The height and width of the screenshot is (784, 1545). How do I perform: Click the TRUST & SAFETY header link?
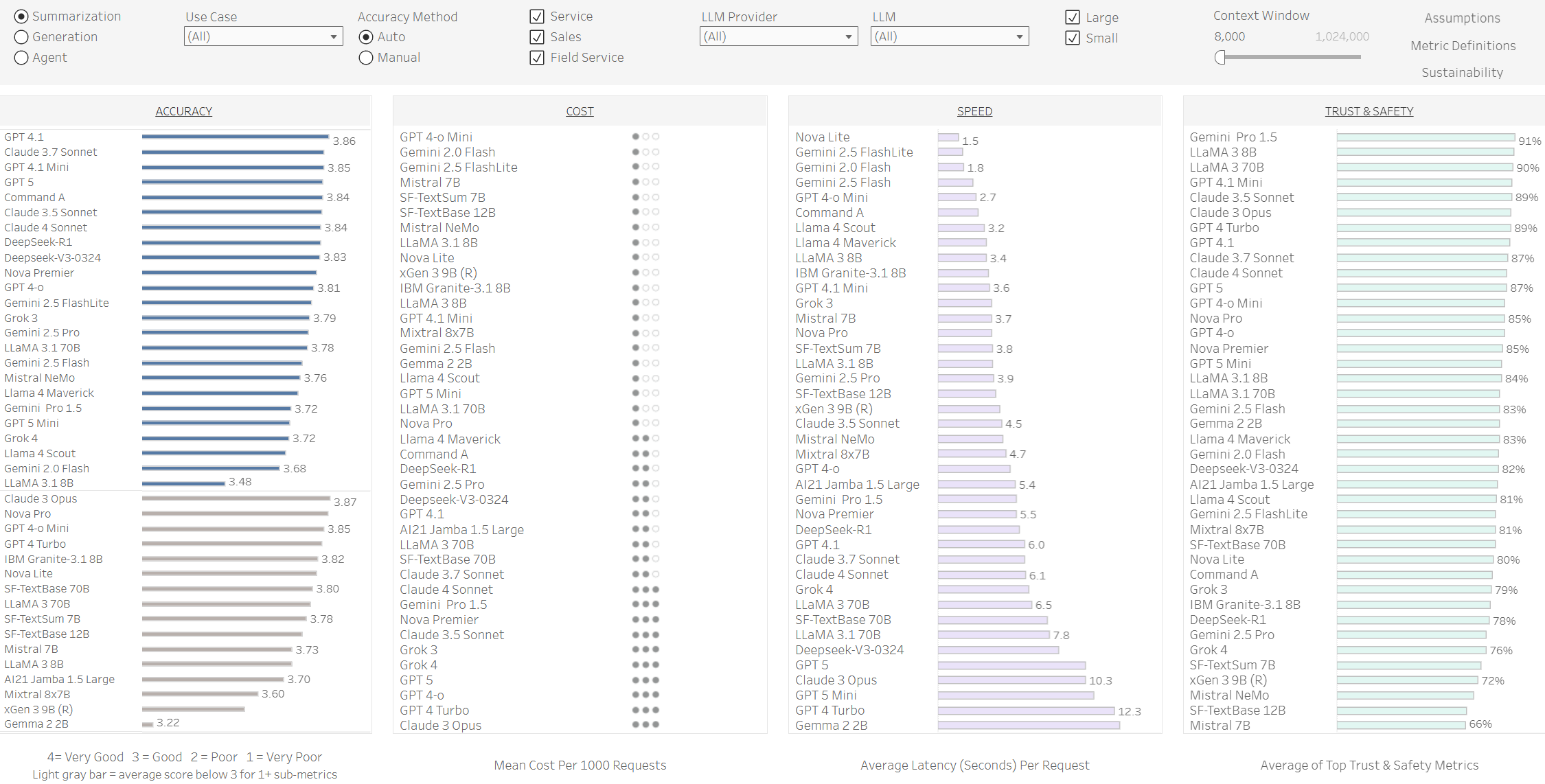1369,111
